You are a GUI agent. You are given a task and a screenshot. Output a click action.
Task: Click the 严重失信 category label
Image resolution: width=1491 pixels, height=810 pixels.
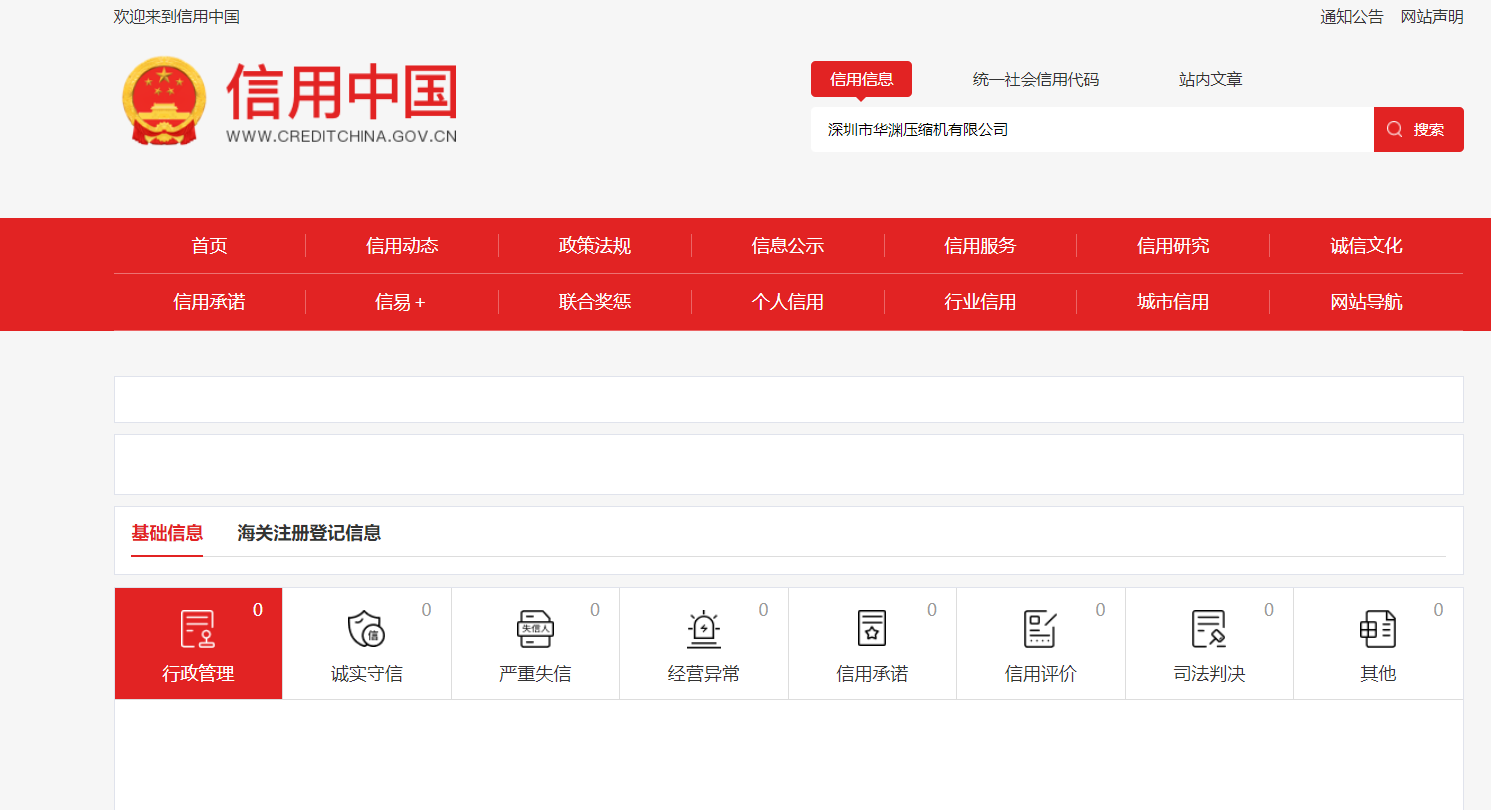[x=535, y=674]
